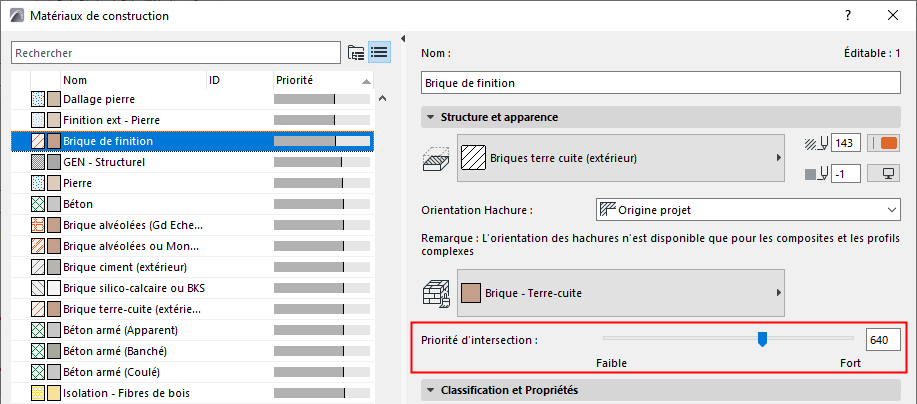
Task: Click the Rechercher search field
Action: 176,52
